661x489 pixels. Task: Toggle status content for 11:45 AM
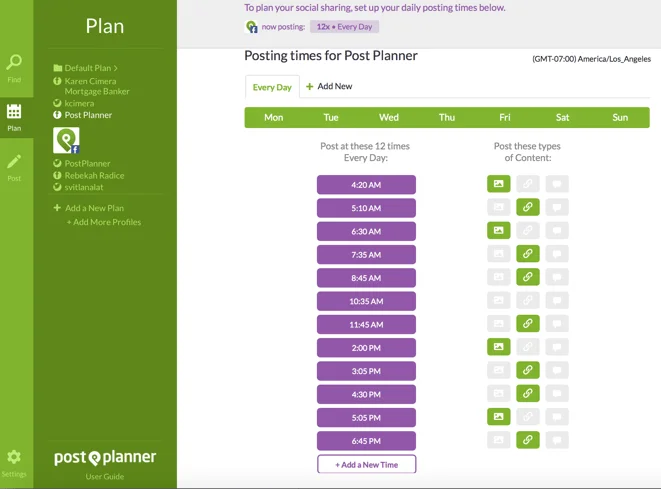tap(557, 323)
